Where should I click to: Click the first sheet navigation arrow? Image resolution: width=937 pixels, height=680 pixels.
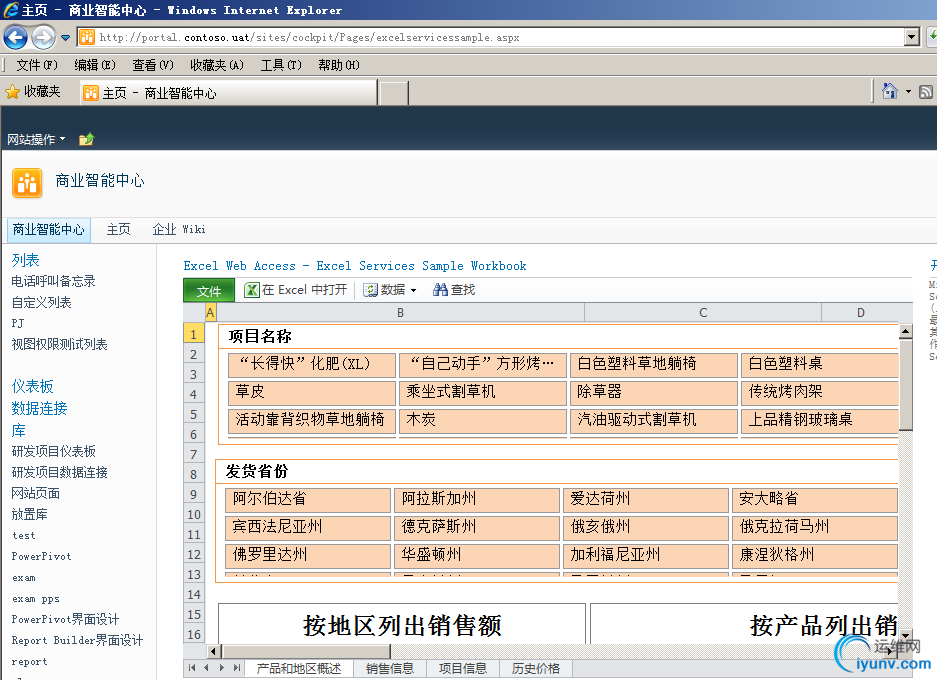click(192, 668)
